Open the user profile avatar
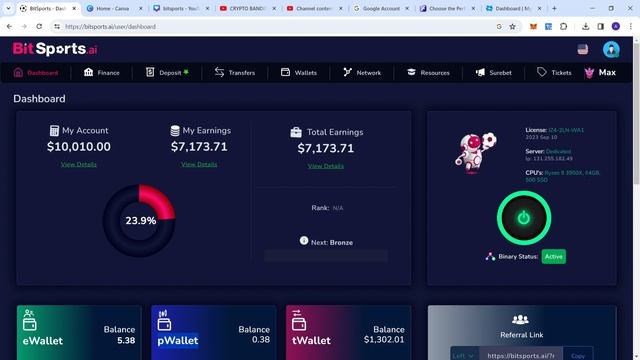The image size is (640, 360). 611,49
